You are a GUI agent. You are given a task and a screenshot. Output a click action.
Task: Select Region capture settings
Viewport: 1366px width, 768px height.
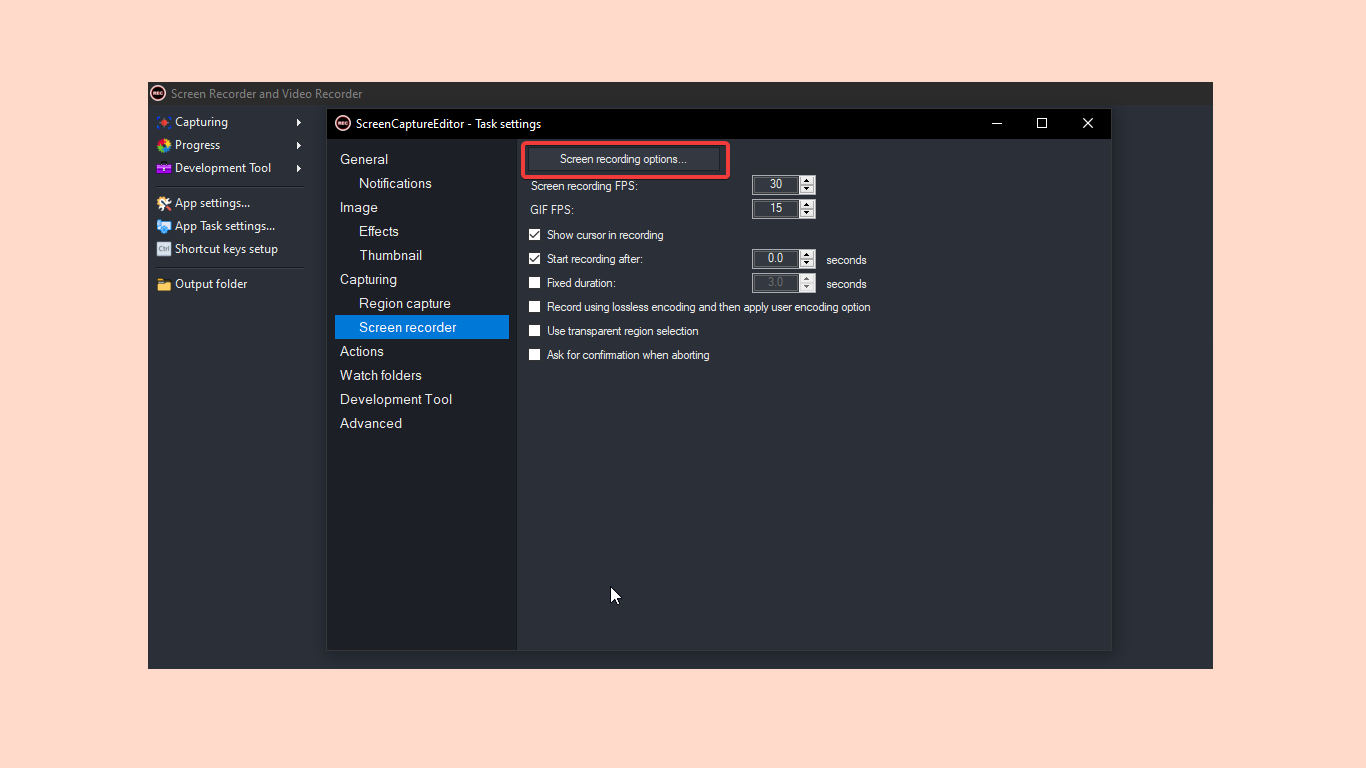tap(405, 303)
